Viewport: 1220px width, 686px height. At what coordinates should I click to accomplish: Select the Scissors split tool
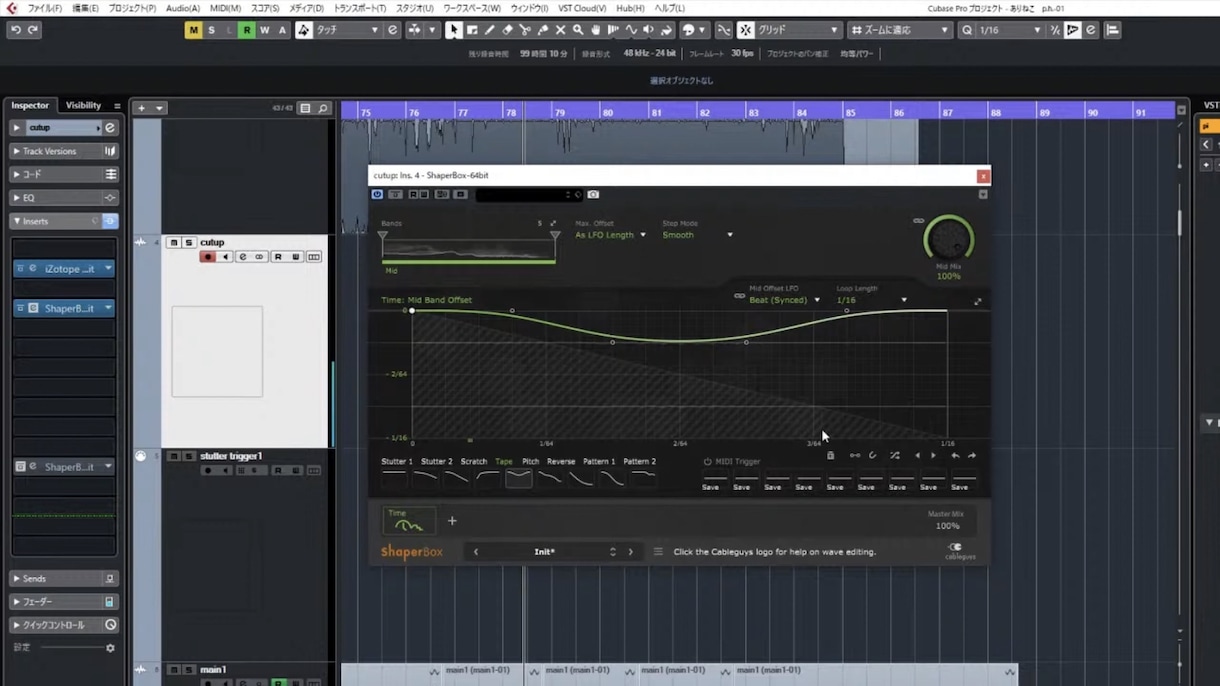tap(525, 30)
